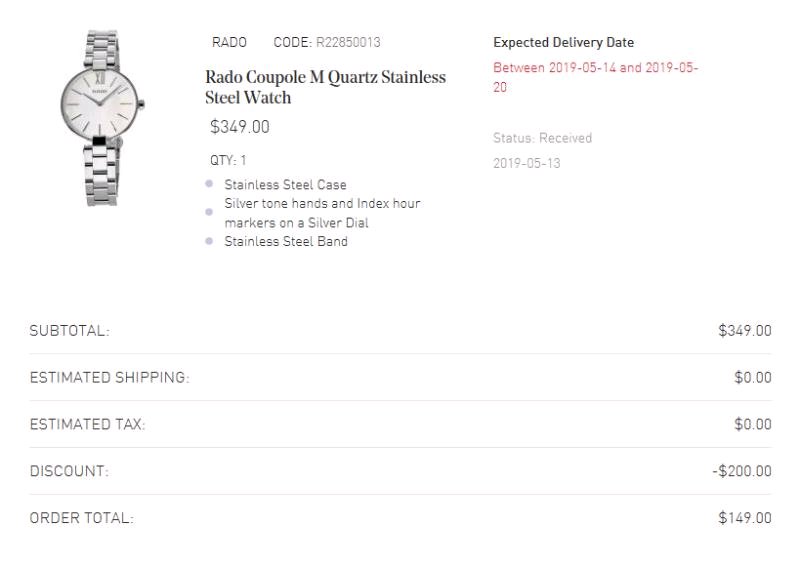Click the red delivery date range text
This screenshot has height=566, width=800.
[x=595, y=77]
